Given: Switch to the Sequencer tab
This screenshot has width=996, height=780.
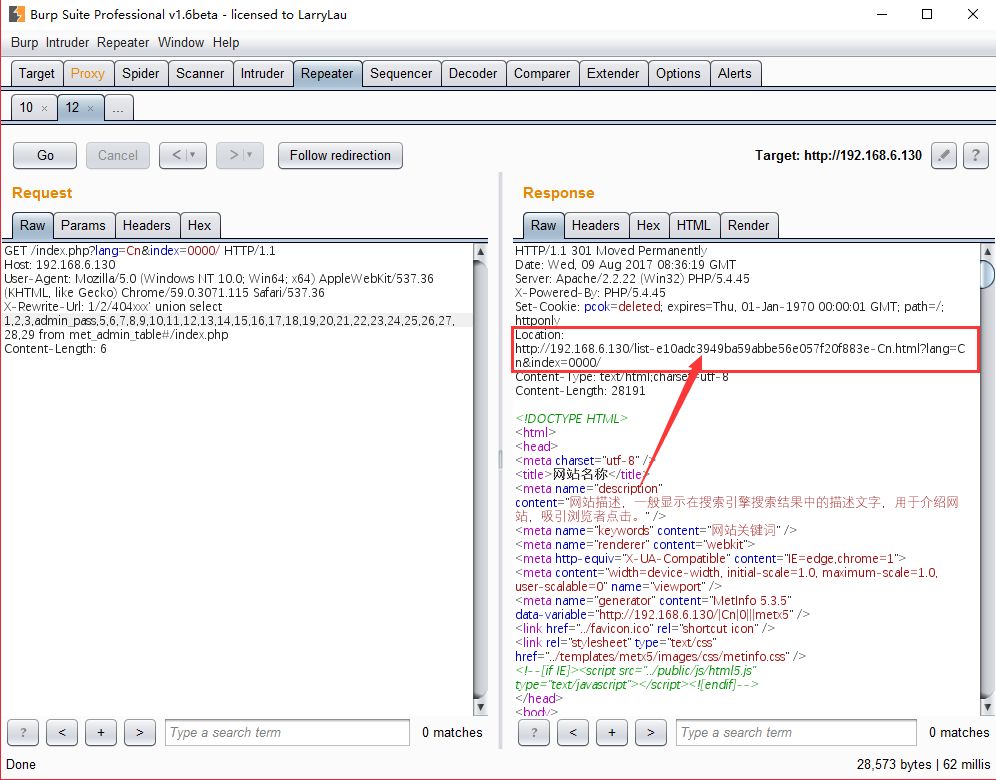Looking at the screenshot, I should (x=401, y=74).
